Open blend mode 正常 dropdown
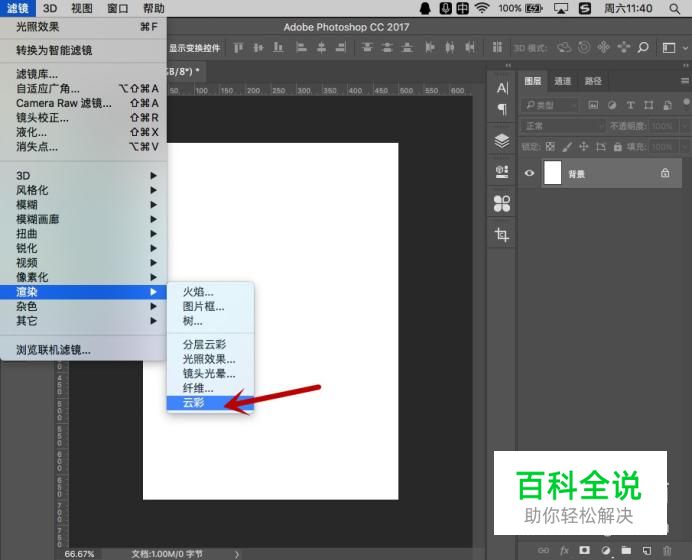 point(563,126)
